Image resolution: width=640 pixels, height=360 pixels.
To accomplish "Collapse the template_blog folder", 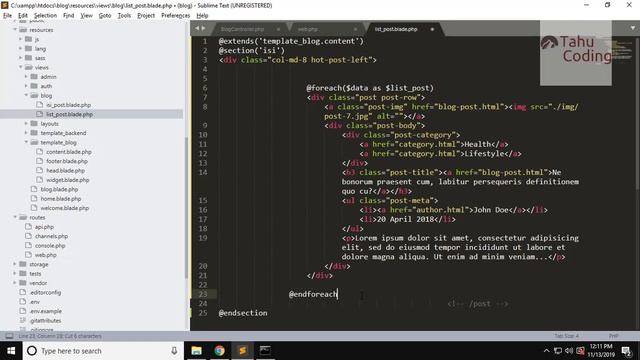I will coord(26,142).
